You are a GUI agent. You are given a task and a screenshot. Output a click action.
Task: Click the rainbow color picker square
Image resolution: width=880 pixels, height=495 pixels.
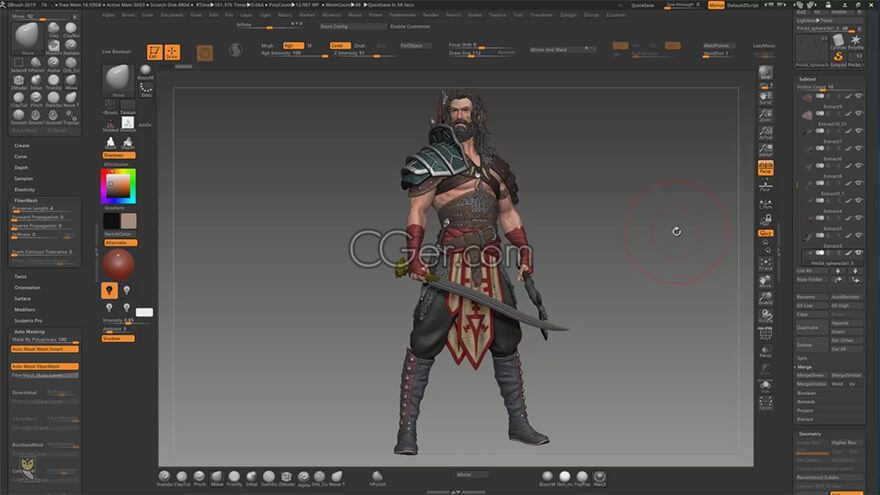tap(118, 186)
